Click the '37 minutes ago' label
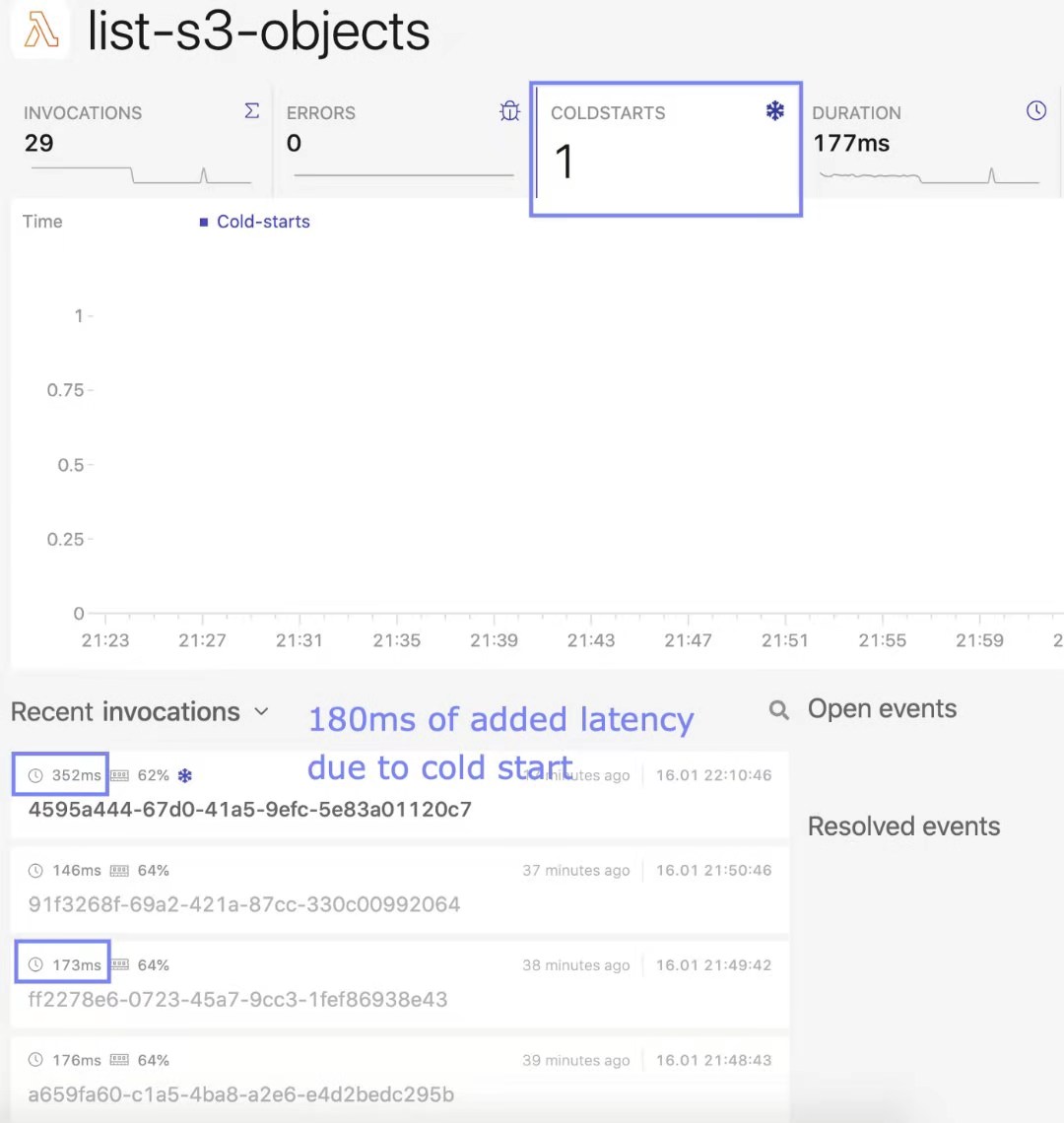The image size is (1064, 1123). 576,870
